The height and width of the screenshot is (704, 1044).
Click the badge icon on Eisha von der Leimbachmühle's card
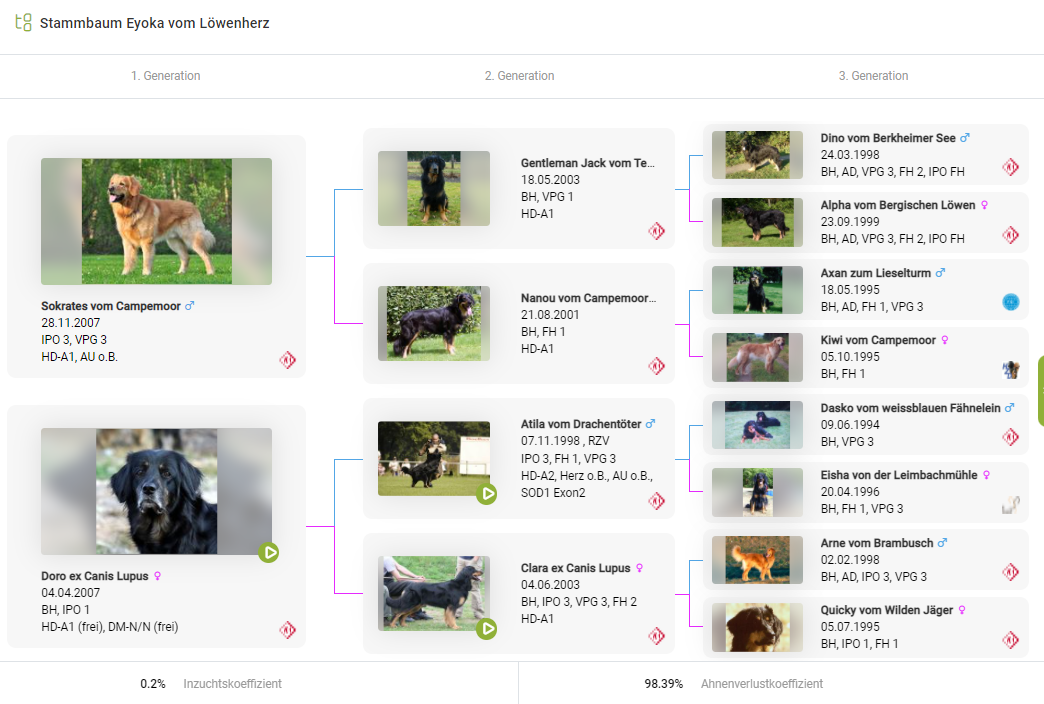pos(1011,505)
